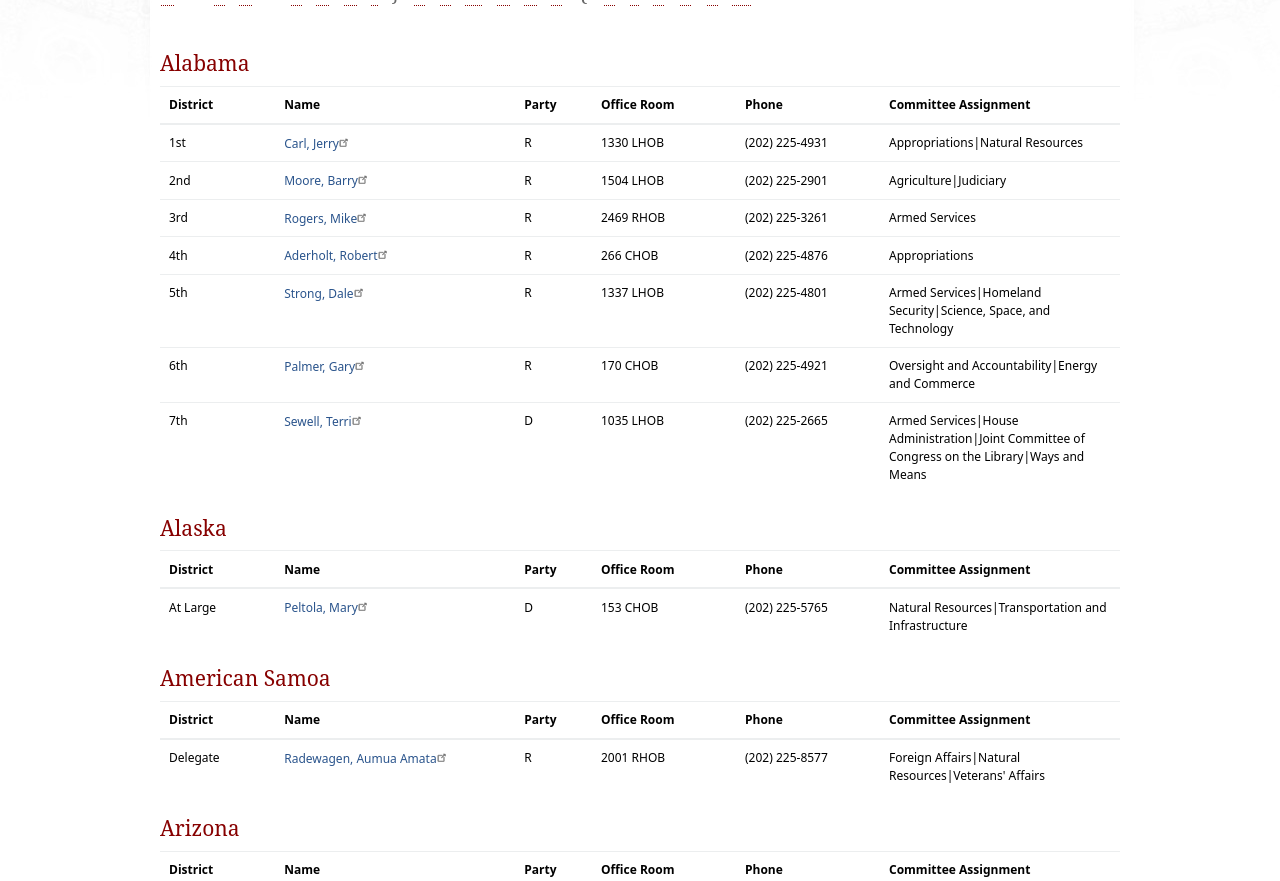
Task: Click the 2469 RHOB office room cell
Action: click(x=632, y=218)
